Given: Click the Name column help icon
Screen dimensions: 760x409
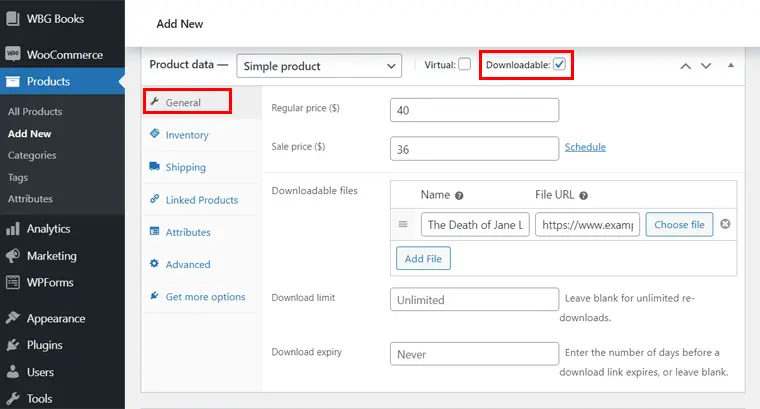Looking at the screenshot, I should (x=459, y=196).
